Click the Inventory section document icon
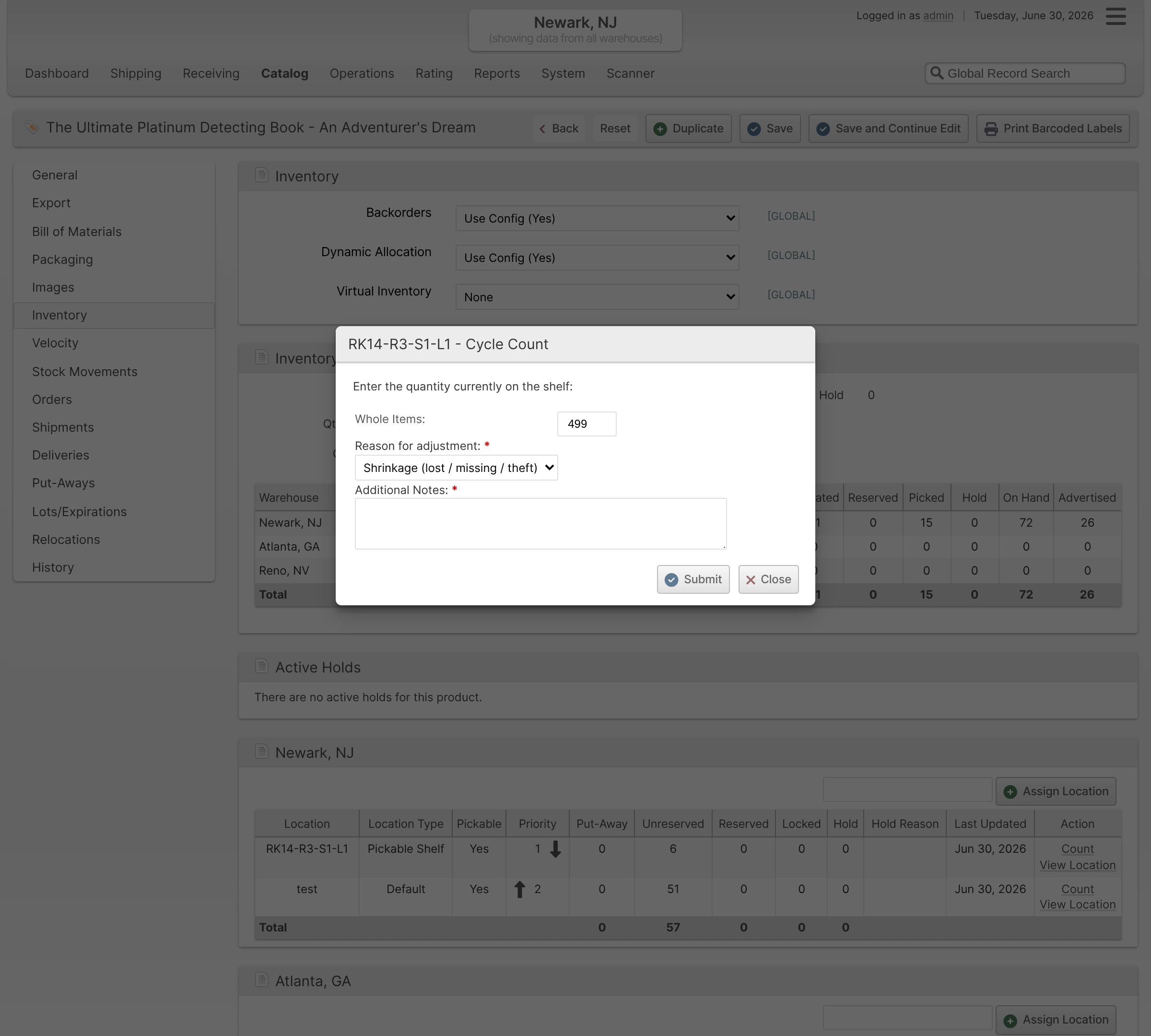 [x=262, y=176]
